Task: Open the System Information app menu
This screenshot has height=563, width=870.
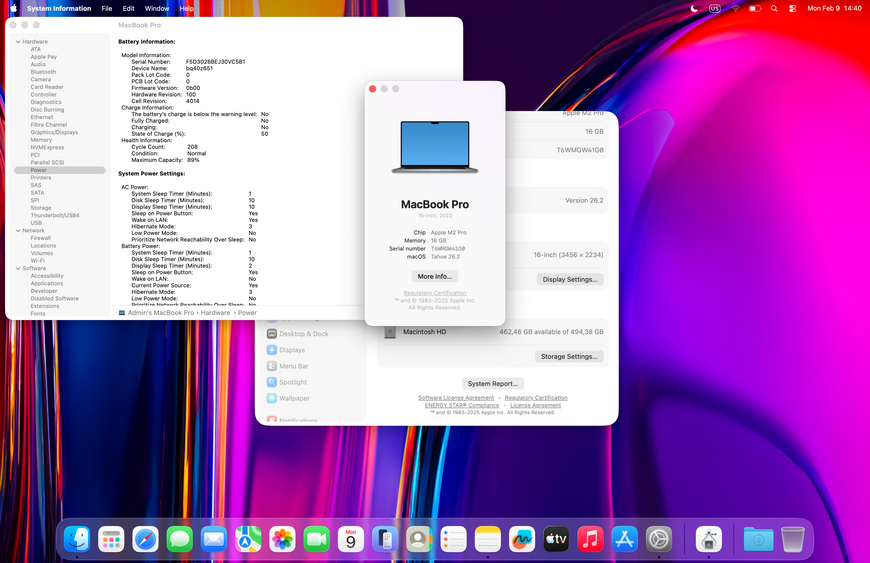Action: click(59, 8)
